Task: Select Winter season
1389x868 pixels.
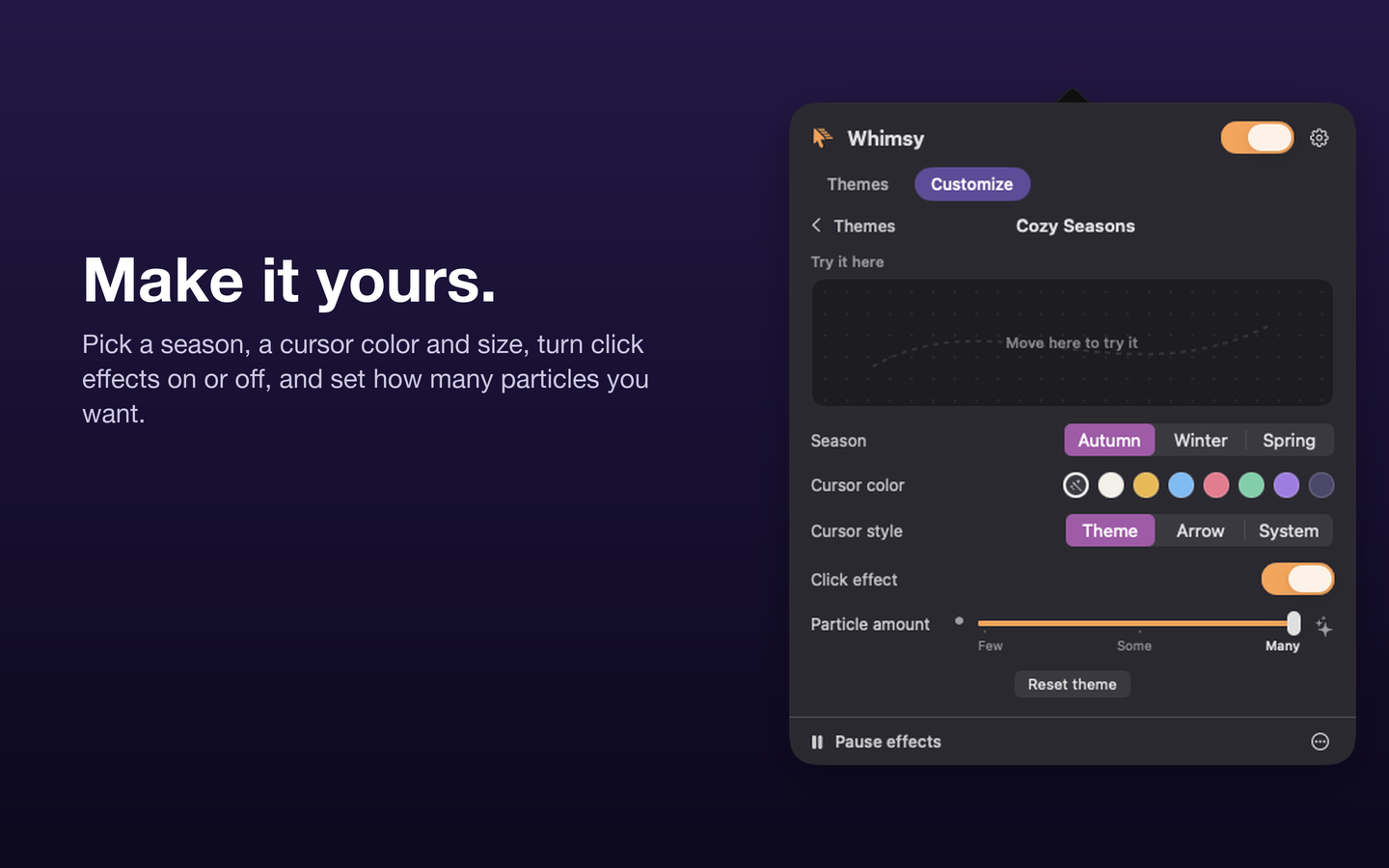Action: coord(1200,440)
